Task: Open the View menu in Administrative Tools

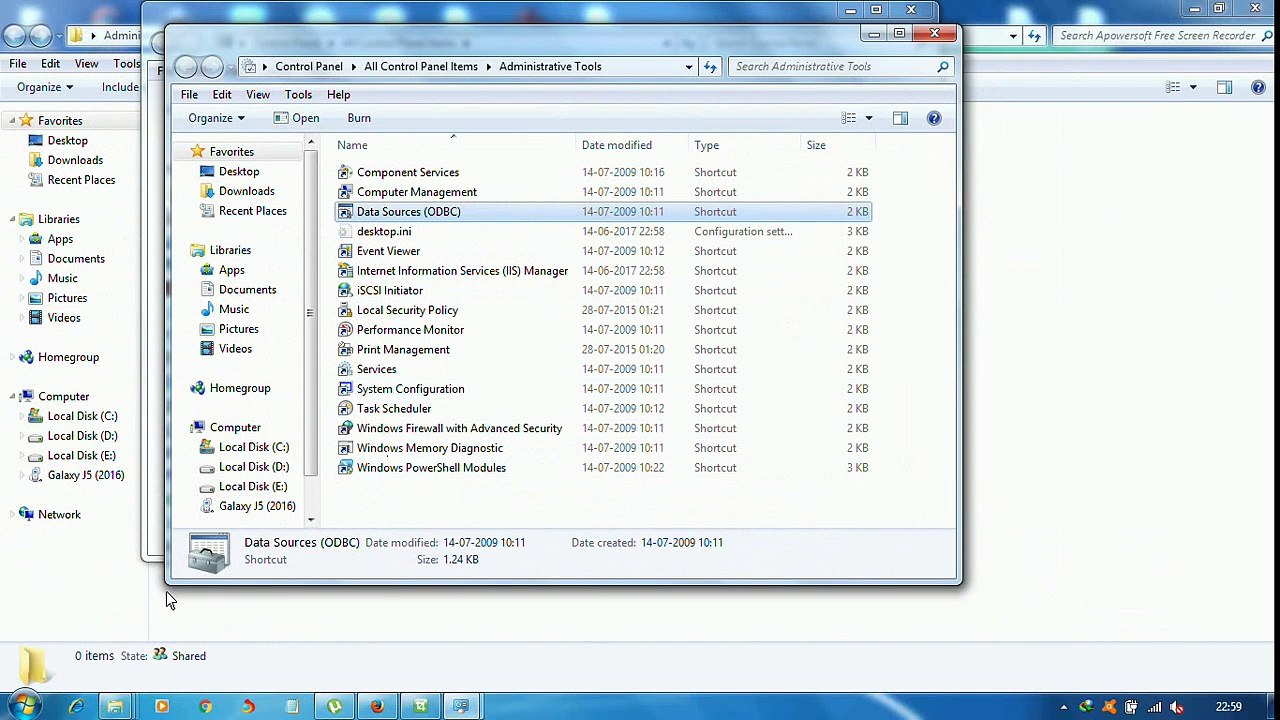Action: [258, 95]
